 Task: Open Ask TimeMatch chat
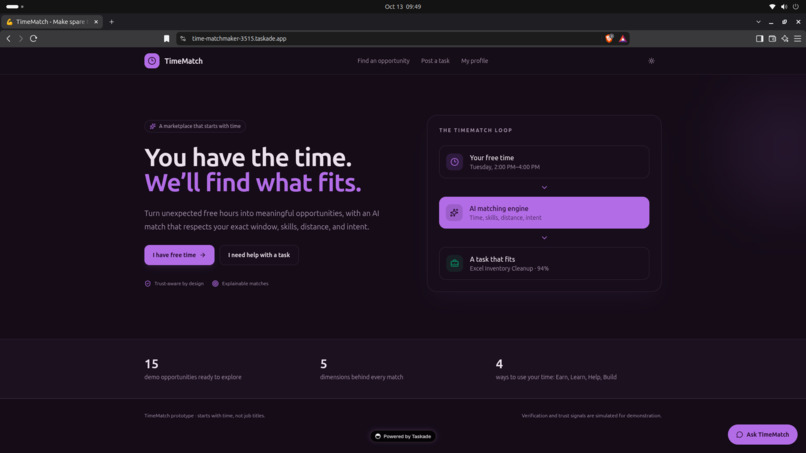click(762, 434)
